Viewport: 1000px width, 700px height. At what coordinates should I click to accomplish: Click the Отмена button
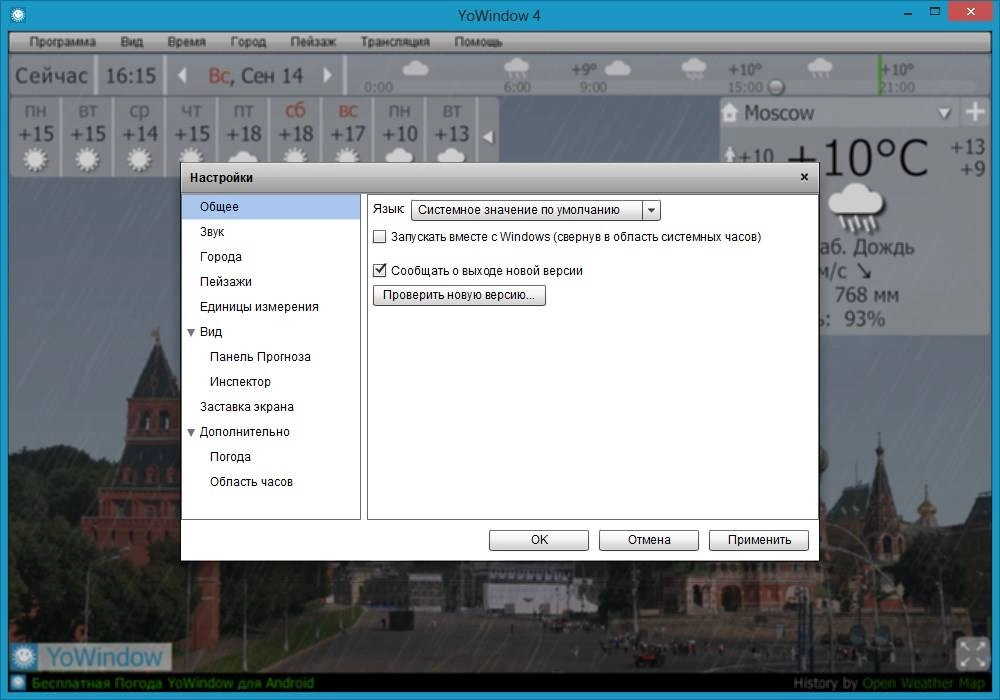tap(649, 540)
